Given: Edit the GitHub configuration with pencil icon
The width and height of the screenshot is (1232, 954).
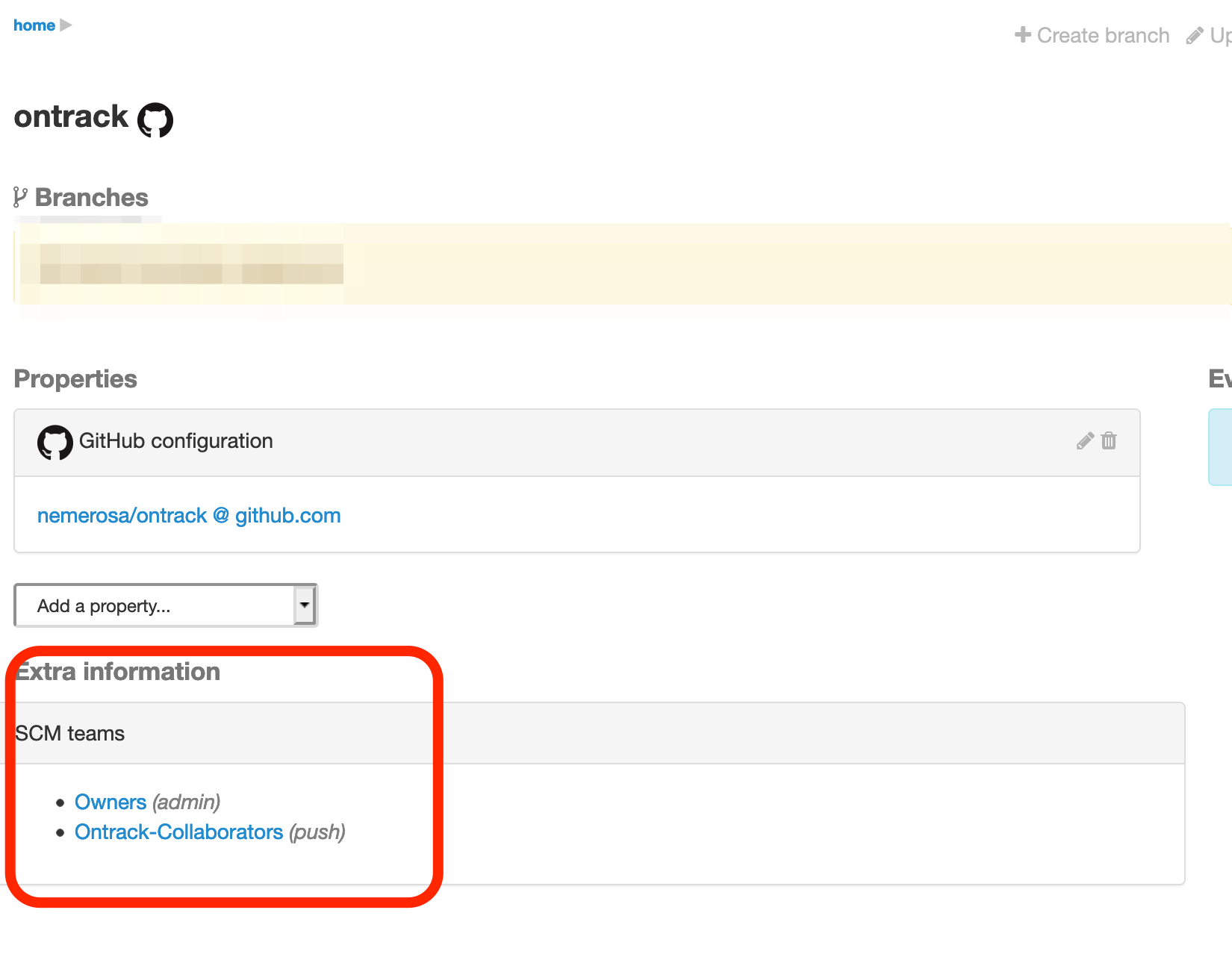Looking at the screenshot, I should click(x=1085, y=441).
